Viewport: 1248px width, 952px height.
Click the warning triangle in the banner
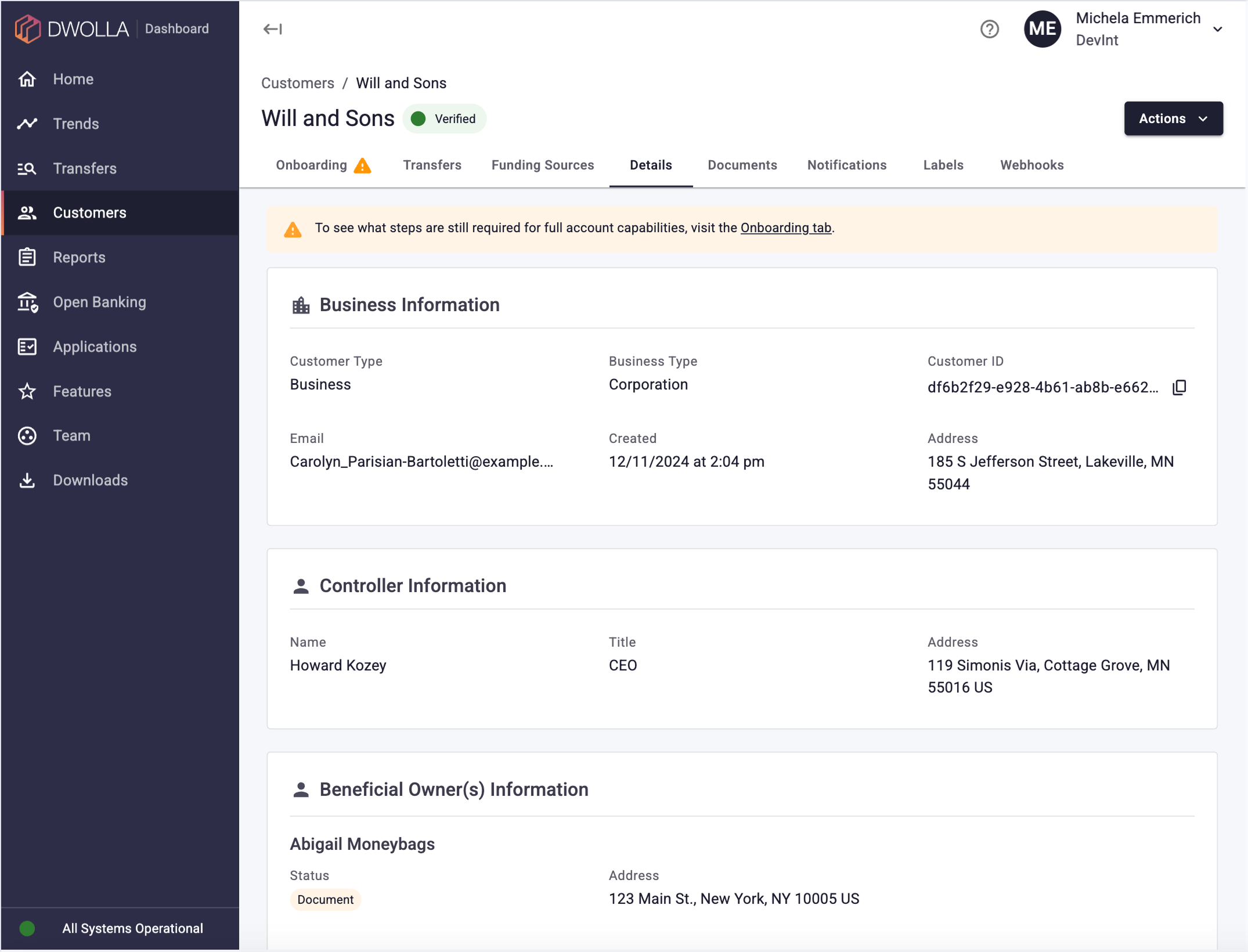(293, 230)
